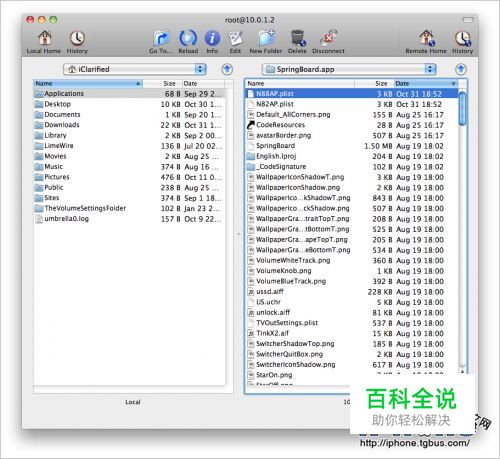Select the unlock.aiff file

pos(352,312)
